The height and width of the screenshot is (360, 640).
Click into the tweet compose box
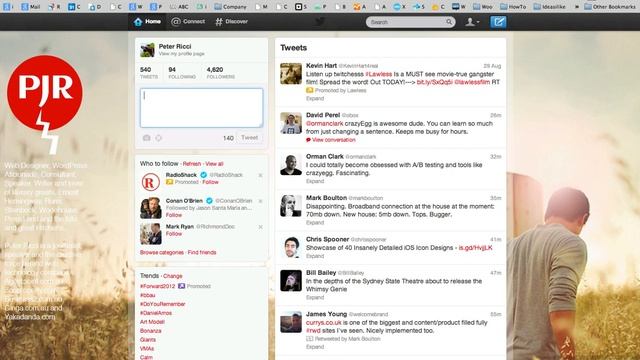[x=201, y=108]
